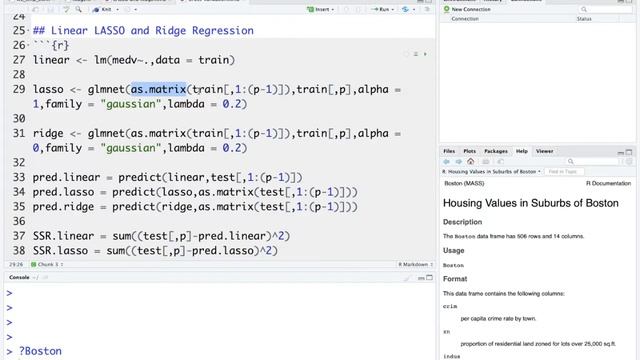Click line 27 'linear <- lm(medv~.,data = train)'
Screen dimensions: 640x360
pos(134,60)
